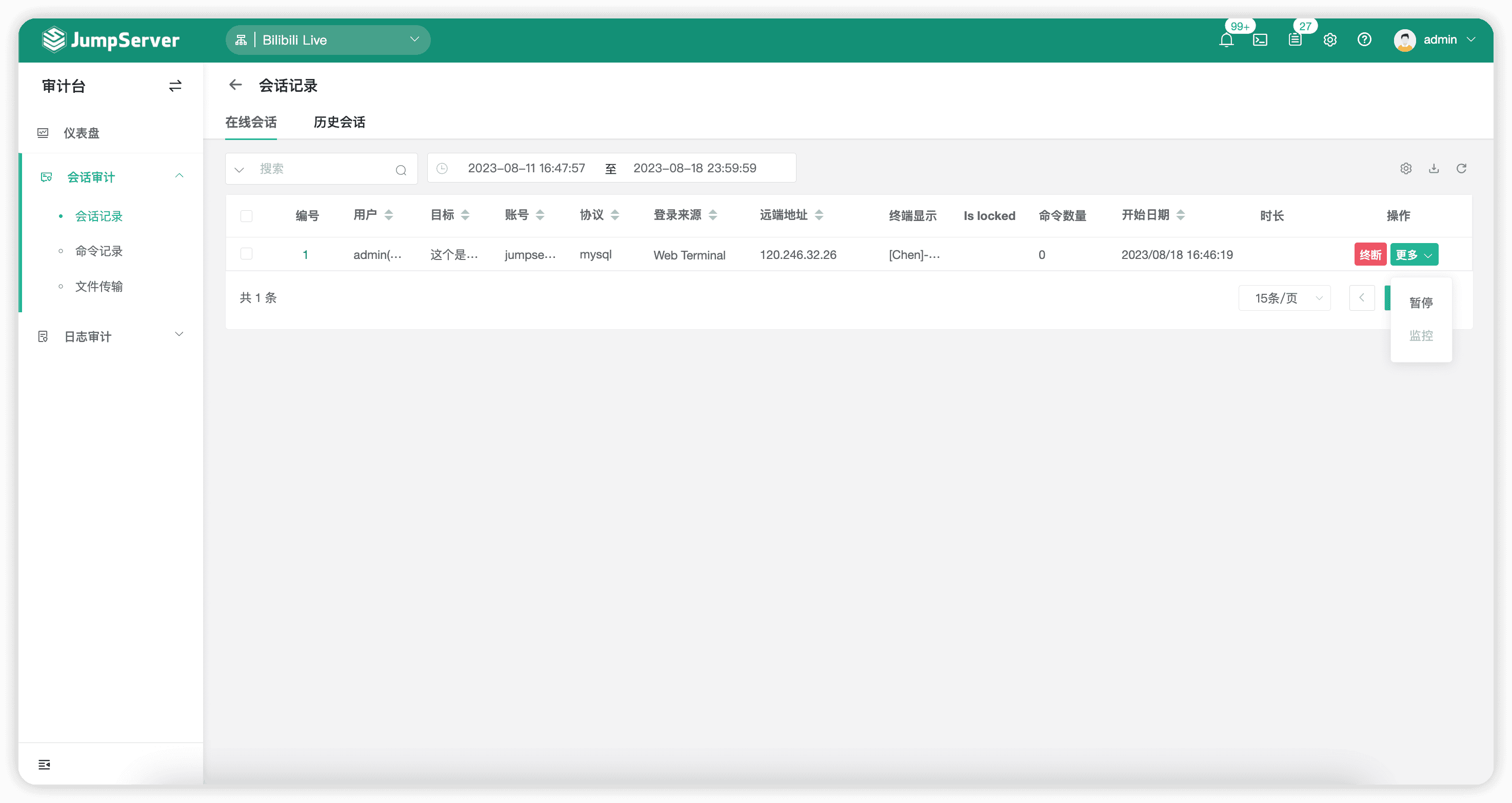Collapse the 会话审计 menu group
The height and width of the screenshot is (803, 1512).
179,176
